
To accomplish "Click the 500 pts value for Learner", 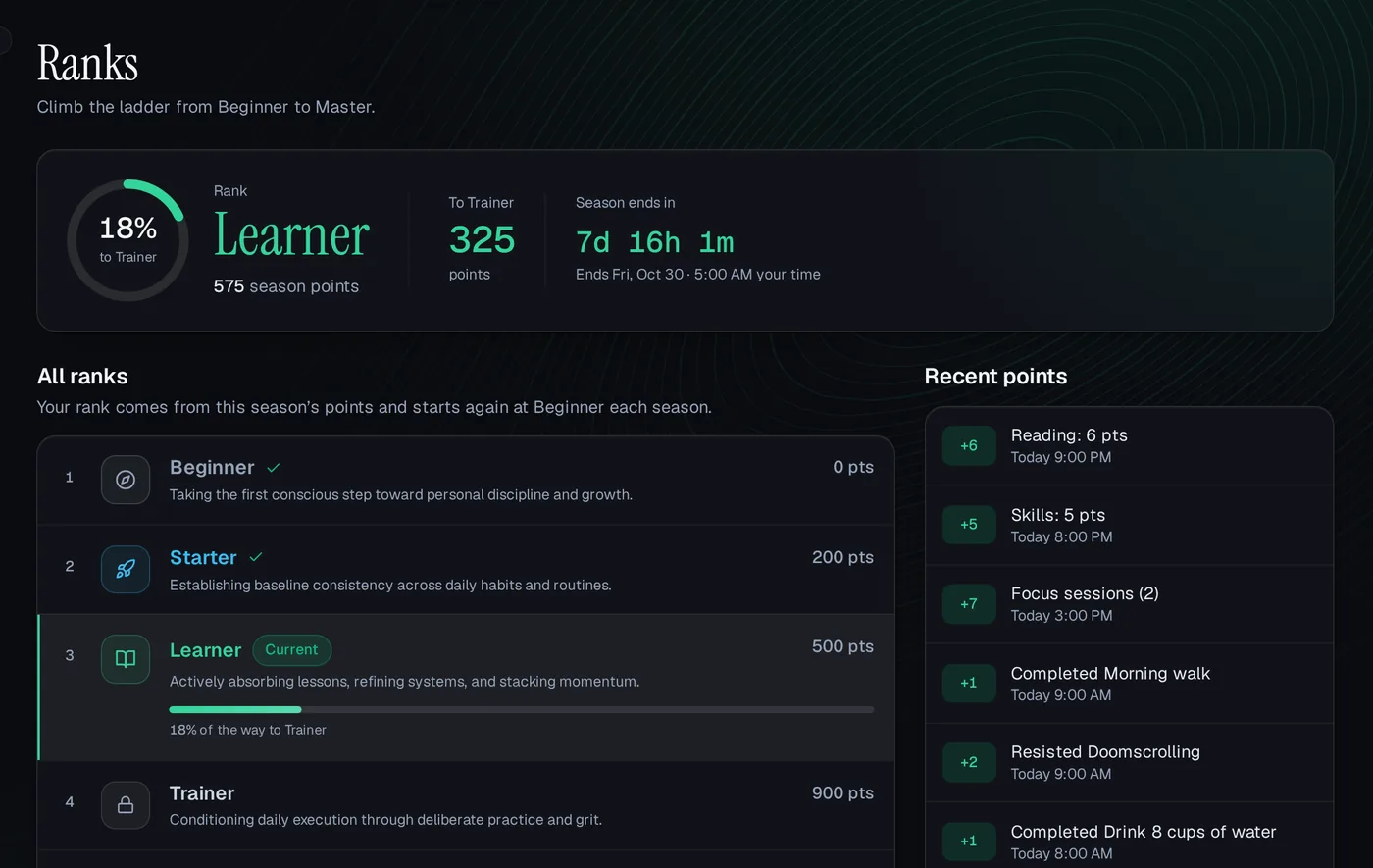I will point(842,646).
